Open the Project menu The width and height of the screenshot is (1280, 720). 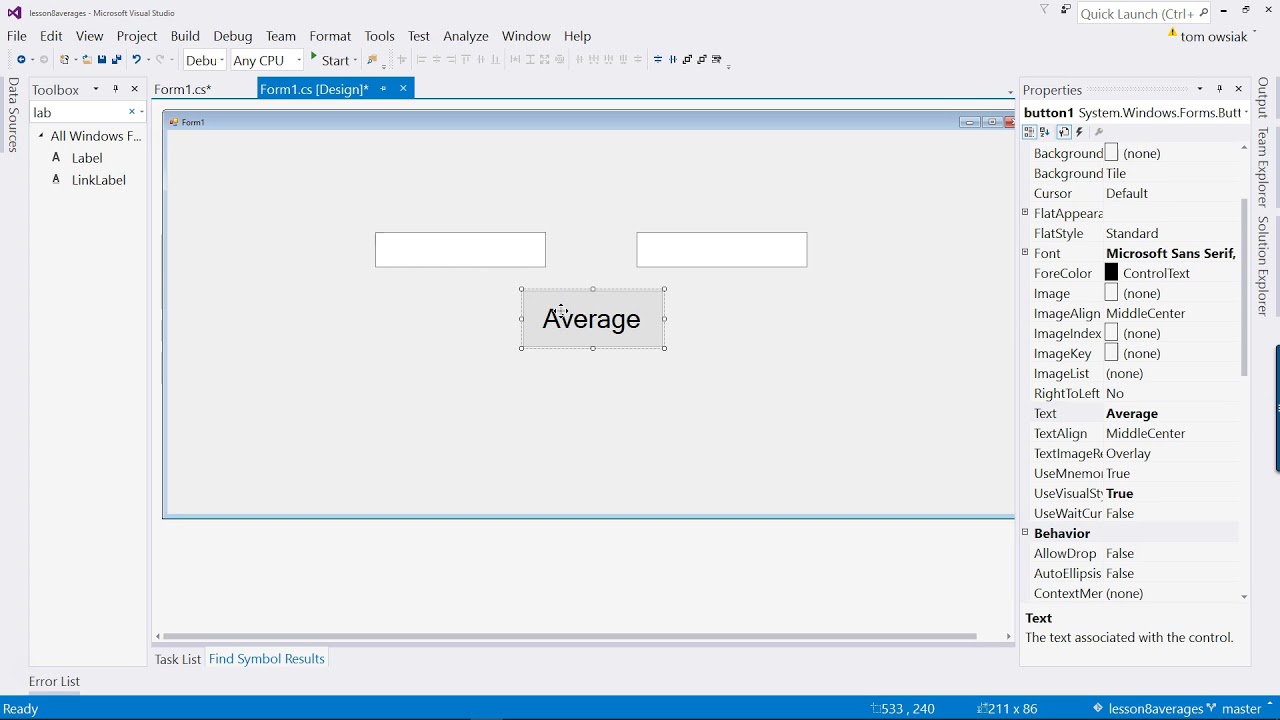(137, 36)
